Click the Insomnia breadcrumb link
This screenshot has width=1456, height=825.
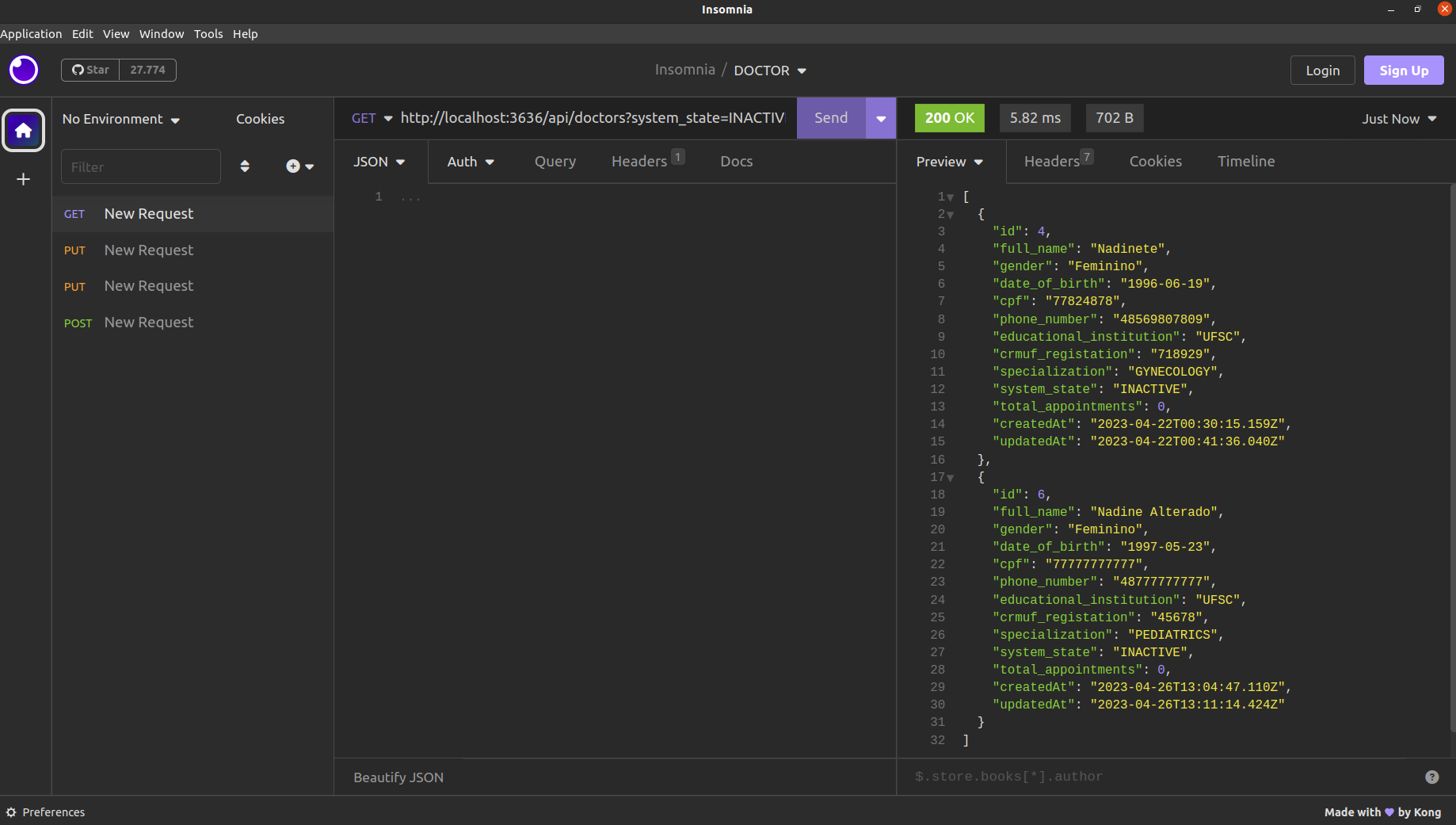point(684,70)
